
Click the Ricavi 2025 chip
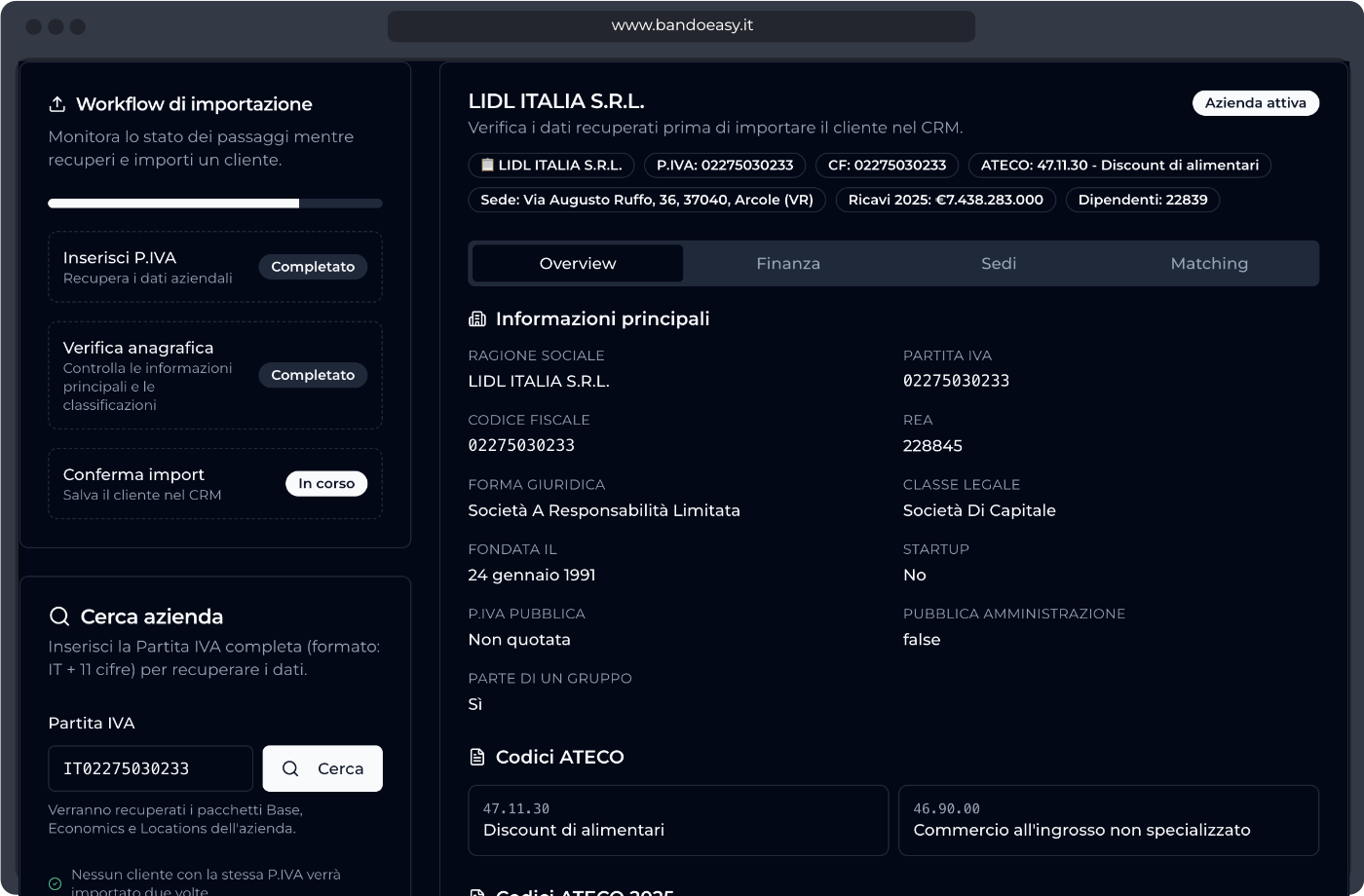946,200
